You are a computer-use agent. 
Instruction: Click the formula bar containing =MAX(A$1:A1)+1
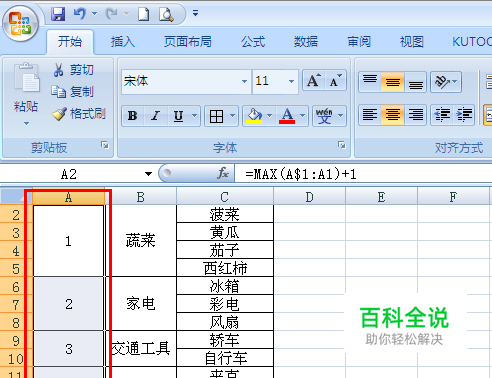tap(363, 174)
